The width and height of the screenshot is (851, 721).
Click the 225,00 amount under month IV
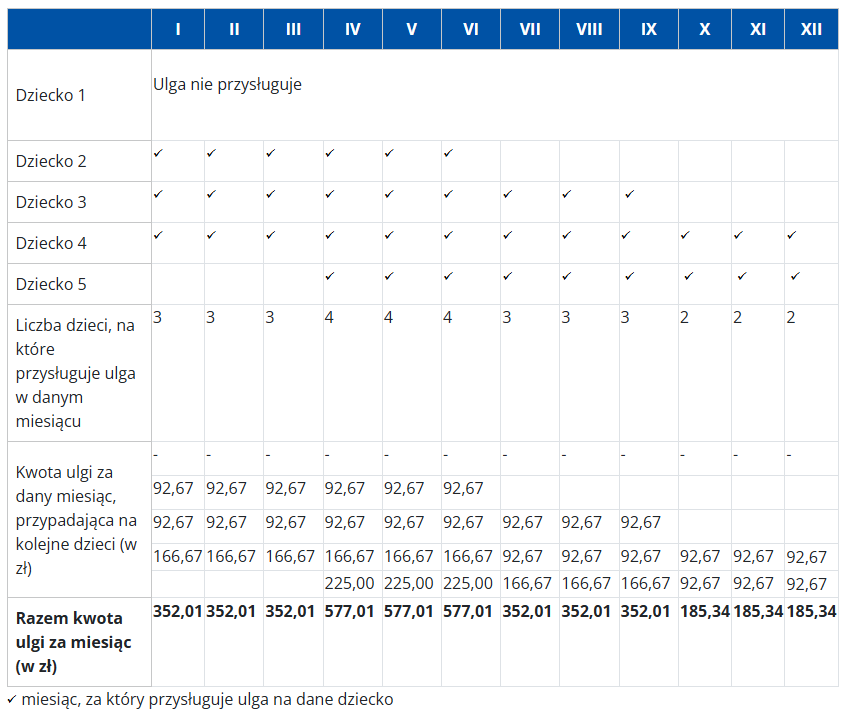pos(349,583)
